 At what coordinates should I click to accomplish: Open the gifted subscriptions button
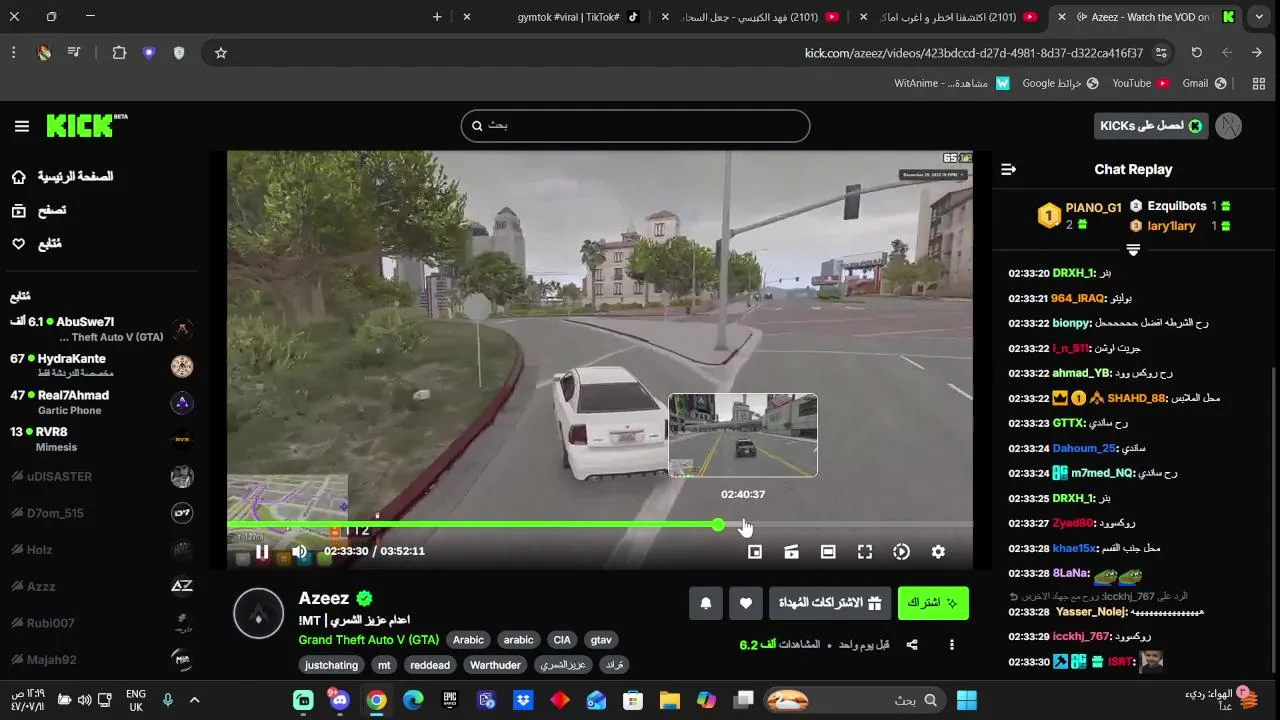coord(830,603)
